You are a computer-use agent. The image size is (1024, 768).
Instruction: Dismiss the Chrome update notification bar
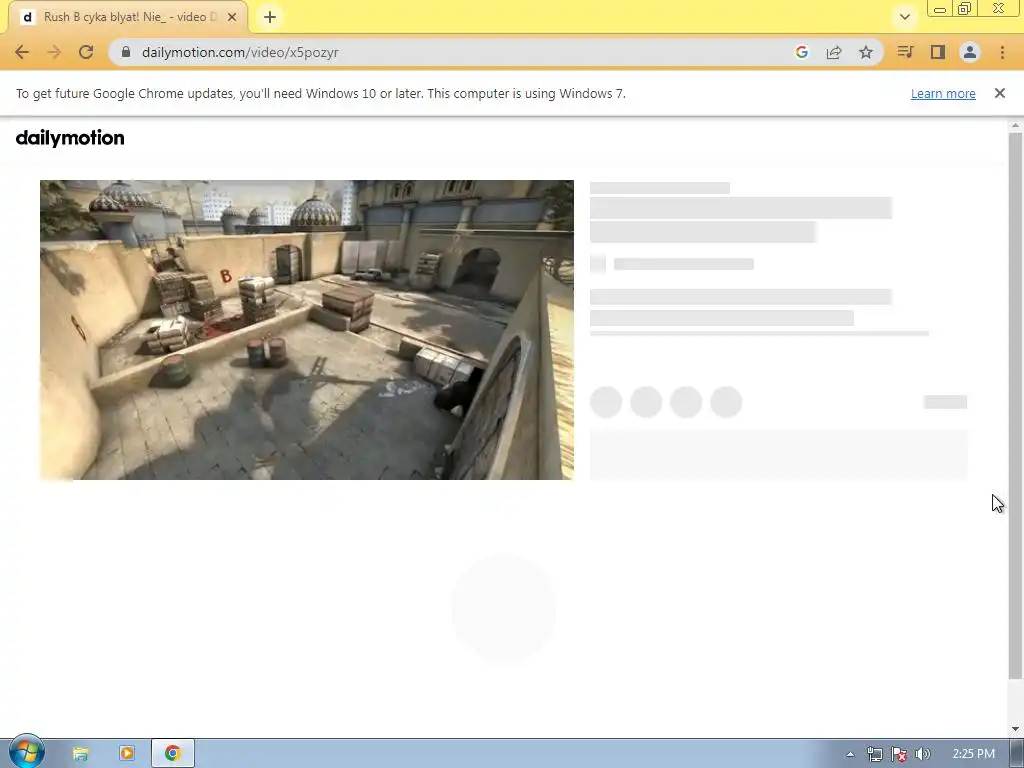tap(1000, 93)
